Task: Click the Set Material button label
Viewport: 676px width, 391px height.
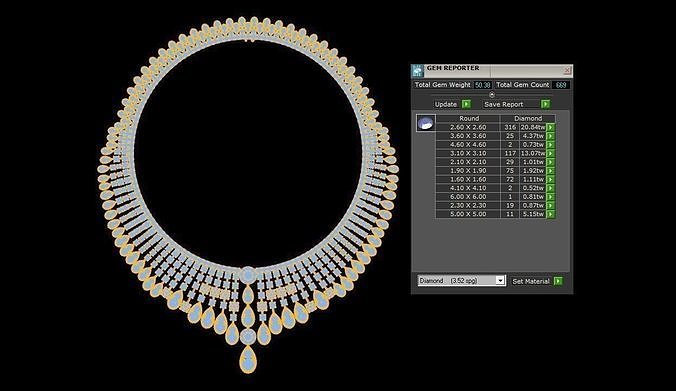Action: (x=531, y=281)
